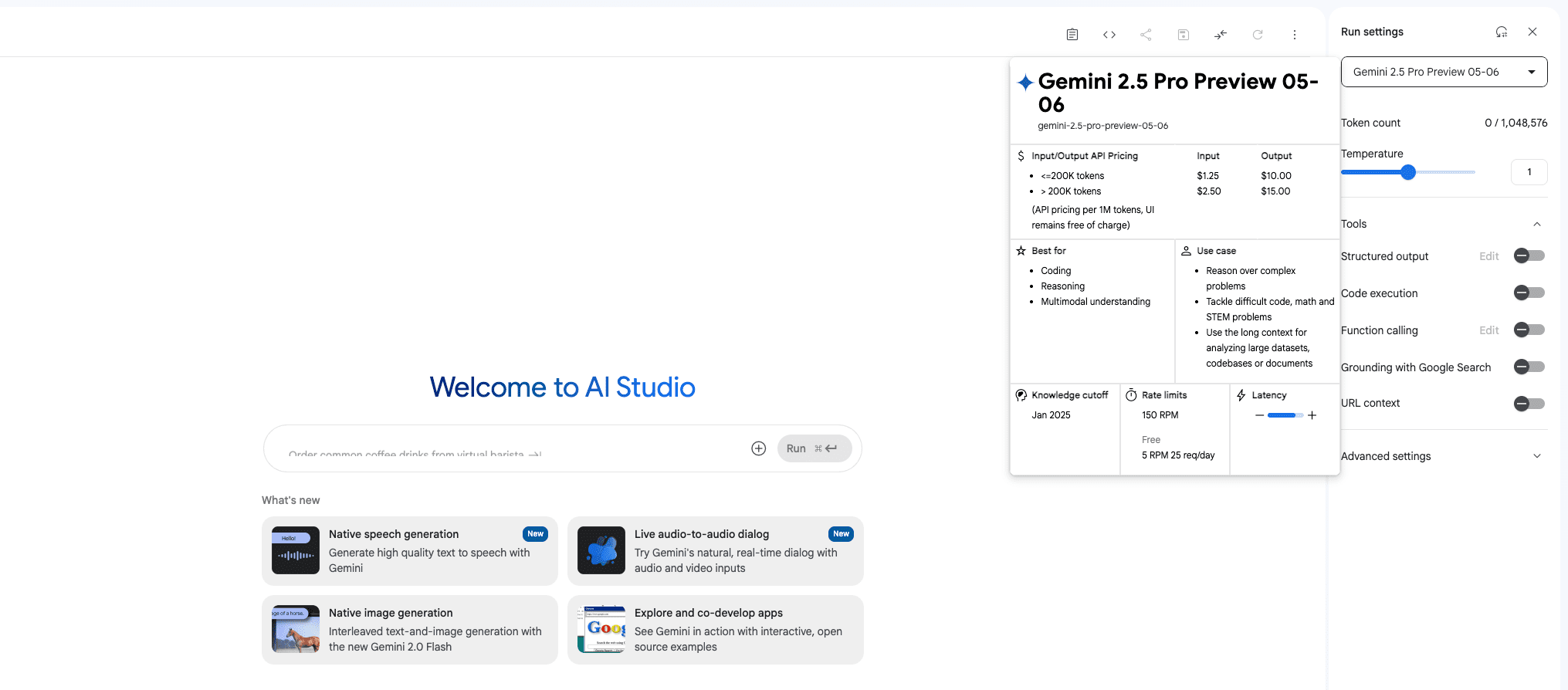Viewport: 1568px width, 690px height.
Task: Enable Grounding with Google Search switch
Action: [x=1529, y=367]
